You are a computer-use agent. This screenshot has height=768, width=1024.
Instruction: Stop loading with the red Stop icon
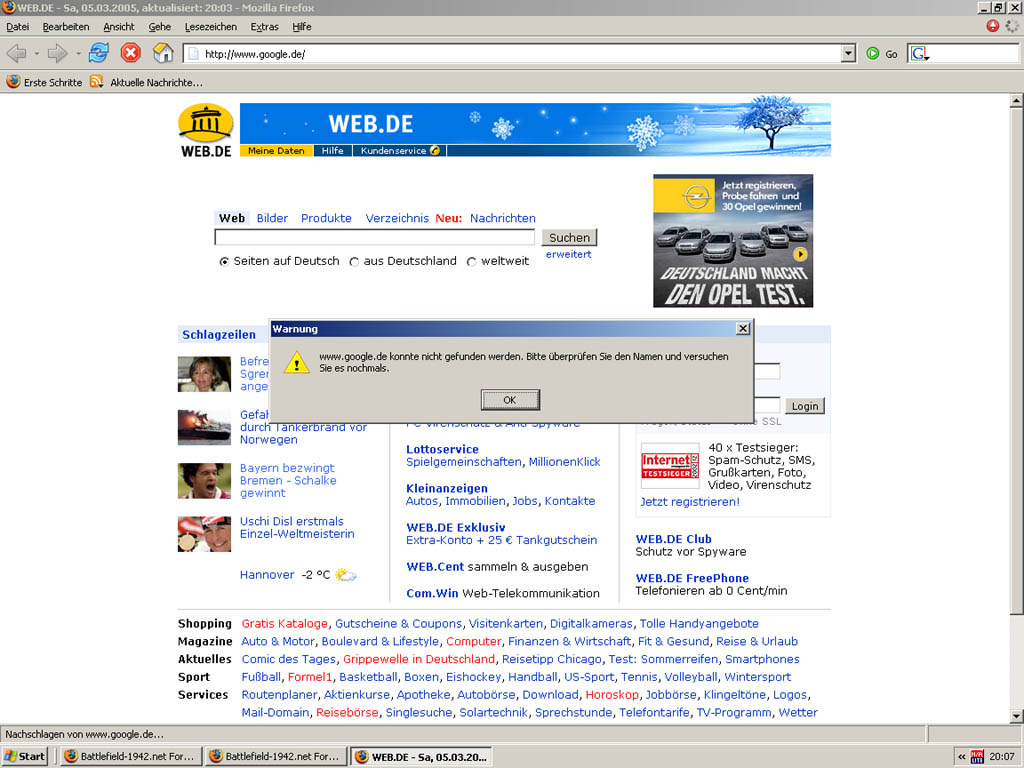click(x=131, y=53)
